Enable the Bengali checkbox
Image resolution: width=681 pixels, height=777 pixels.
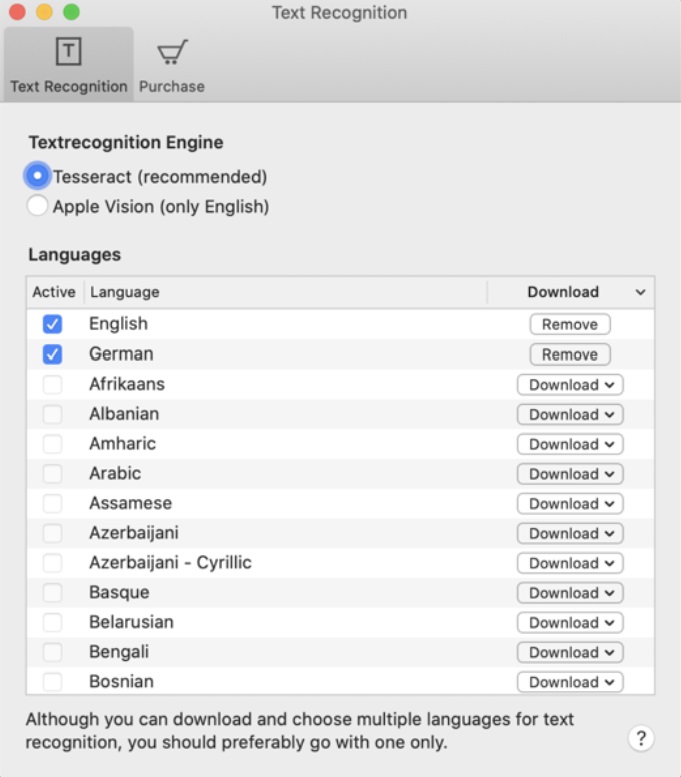click(x=52, y=652)
